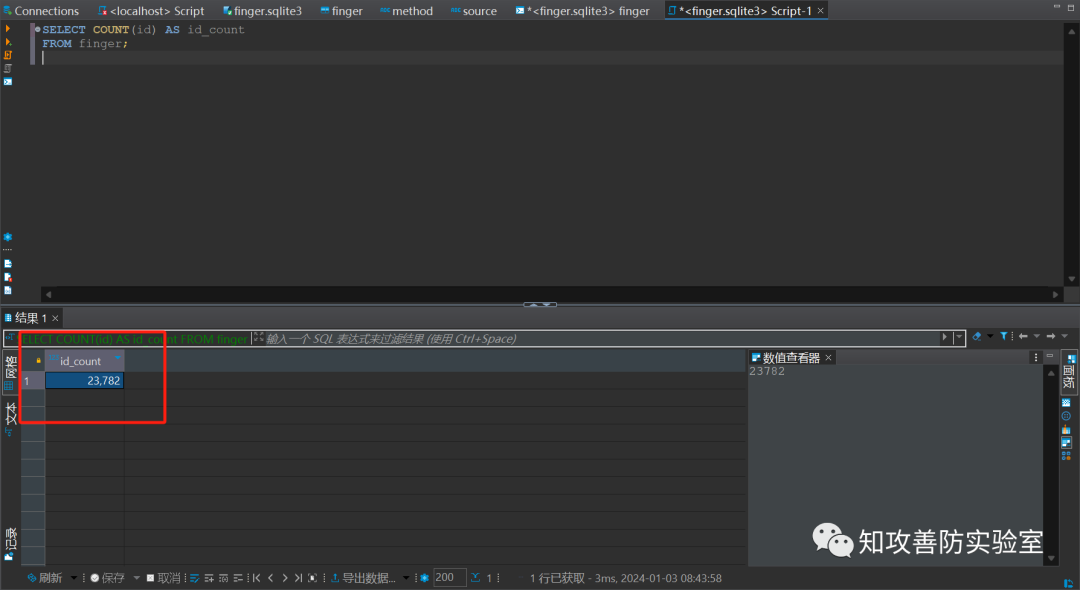
Task: Open custom filters with funnel icon
Action: point(1004,336)
